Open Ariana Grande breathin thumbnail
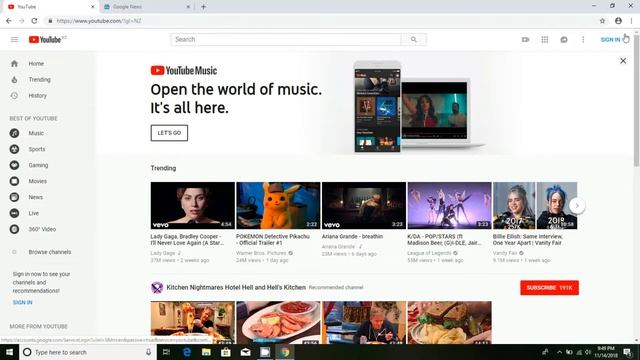The height and width of the screenshot is (360, 640). (364, 205)
